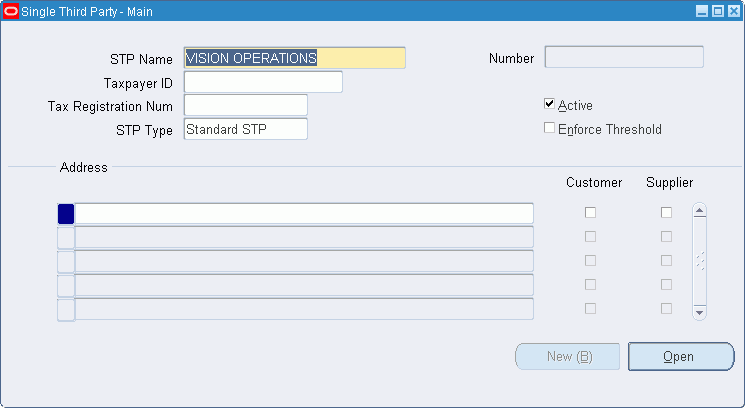Click the second row Supplier checkbox

tap(667, 237)
